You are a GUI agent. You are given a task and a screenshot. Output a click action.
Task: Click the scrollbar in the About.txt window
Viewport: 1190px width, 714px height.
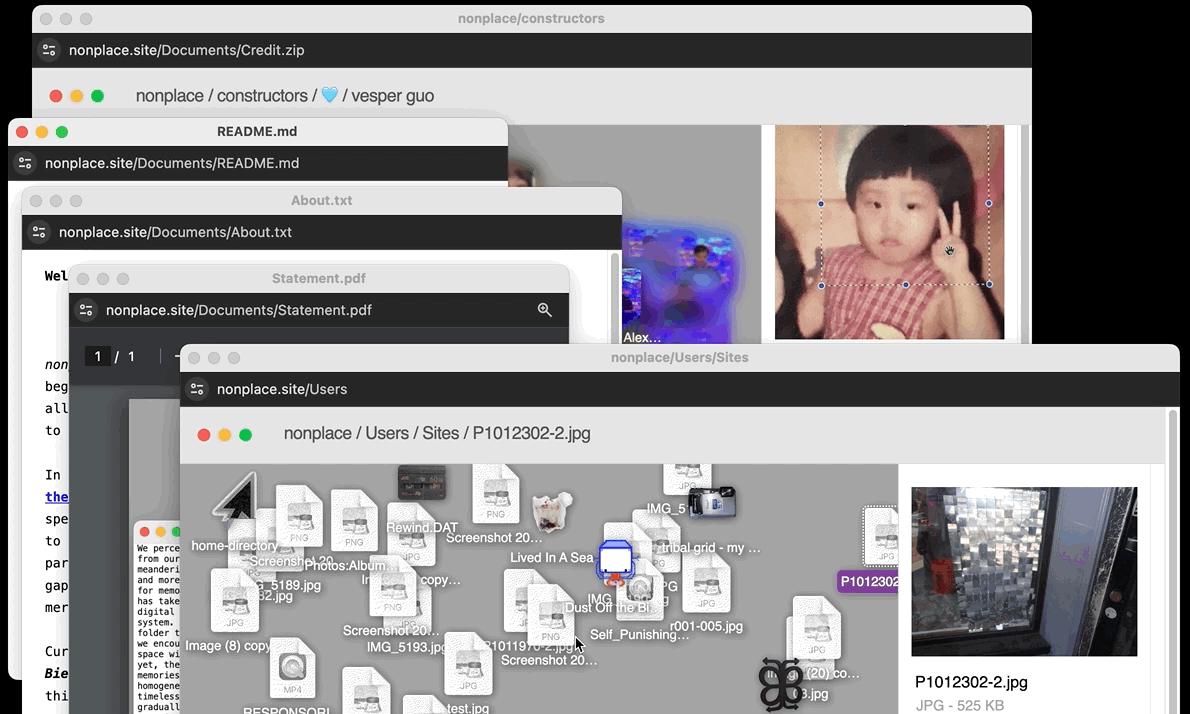(615, 296)
